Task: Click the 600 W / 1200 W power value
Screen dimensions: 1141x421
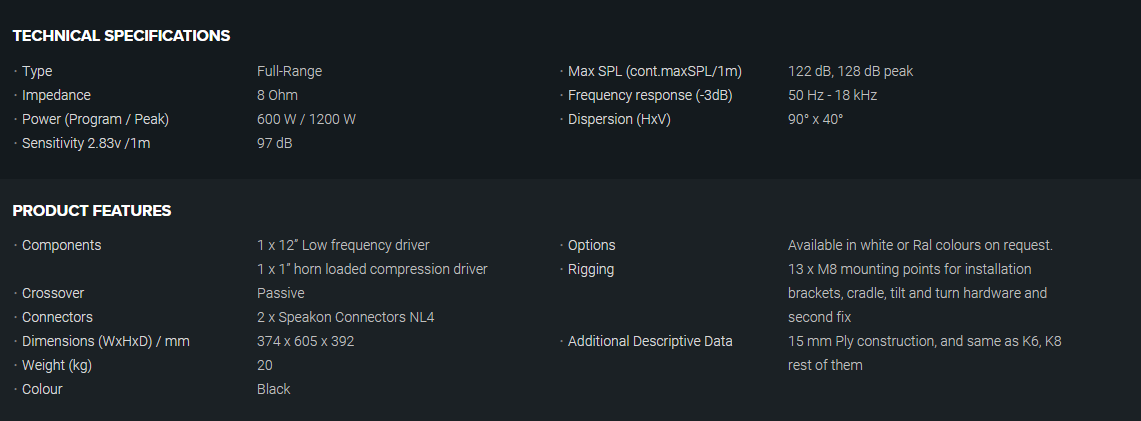Action: (x=306, y=119)
